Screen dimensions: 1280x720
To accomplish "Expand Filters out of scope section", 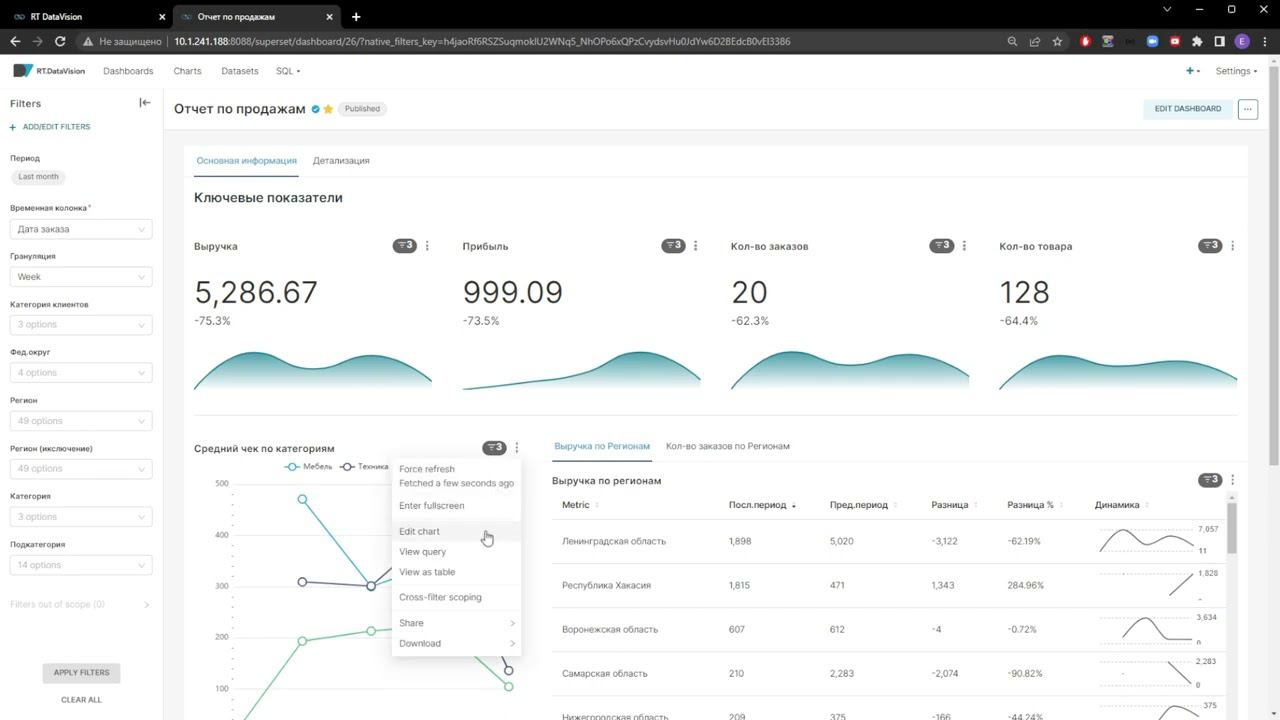I will (x=80, y=604).
